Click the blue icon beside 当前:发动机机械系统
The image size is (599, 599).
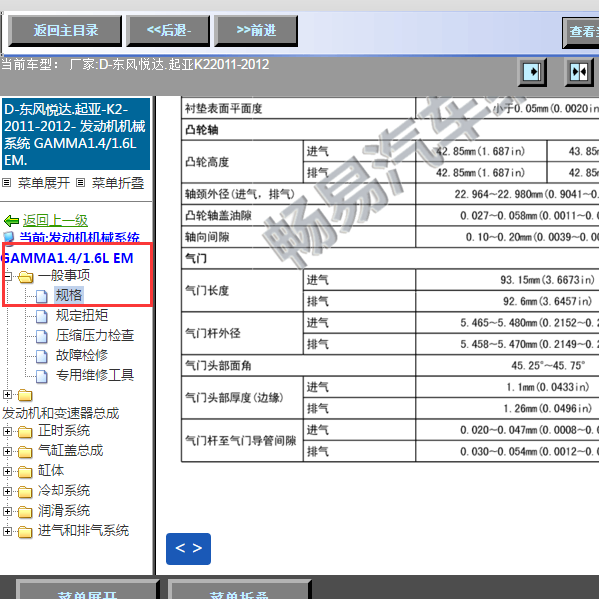point(9,238)
